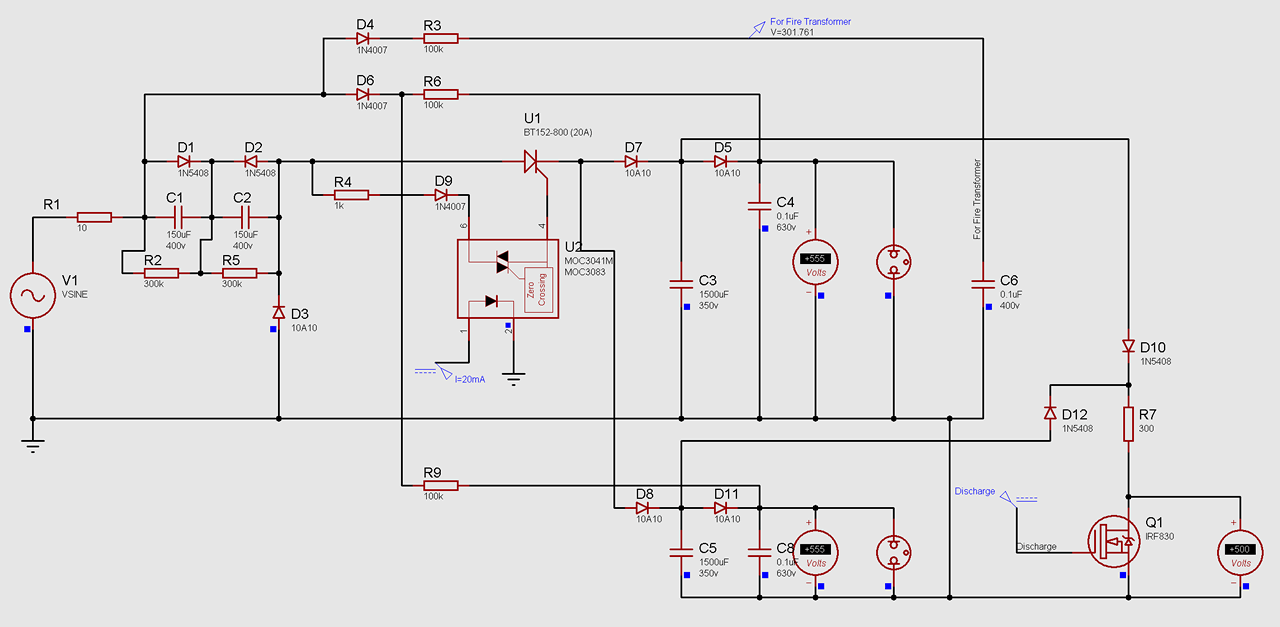The height and width of the screenshot is (627, 1280).
Task: Click the R1 10 ohm resistor symbol
Action: click(x=94, y=217)
